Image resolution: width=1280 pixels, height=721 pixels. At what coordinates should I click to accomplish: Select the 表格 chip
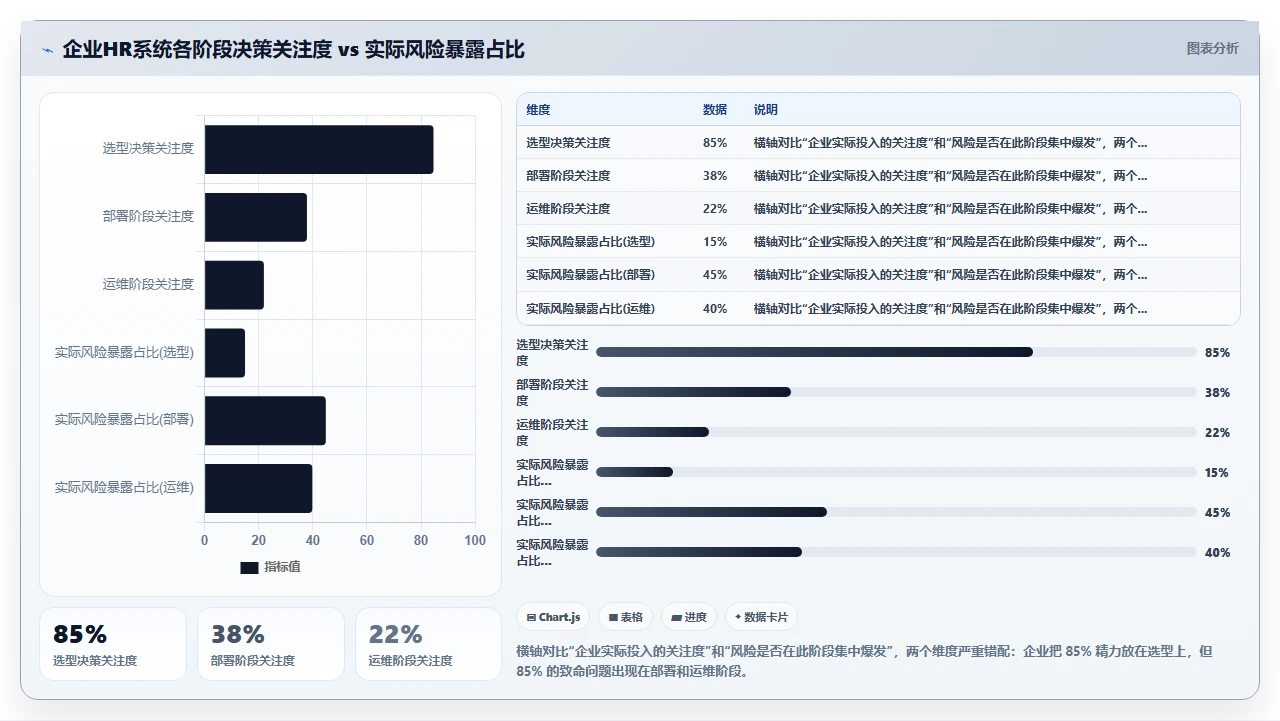click(626, 617)
